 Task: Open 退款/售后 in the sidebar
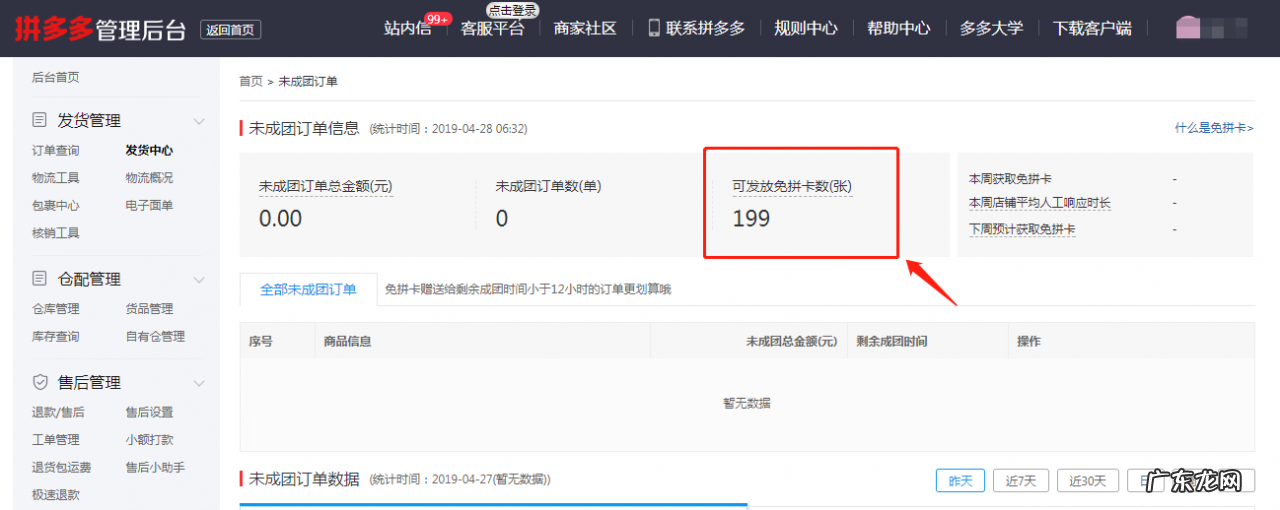click(x=58, y=412)
